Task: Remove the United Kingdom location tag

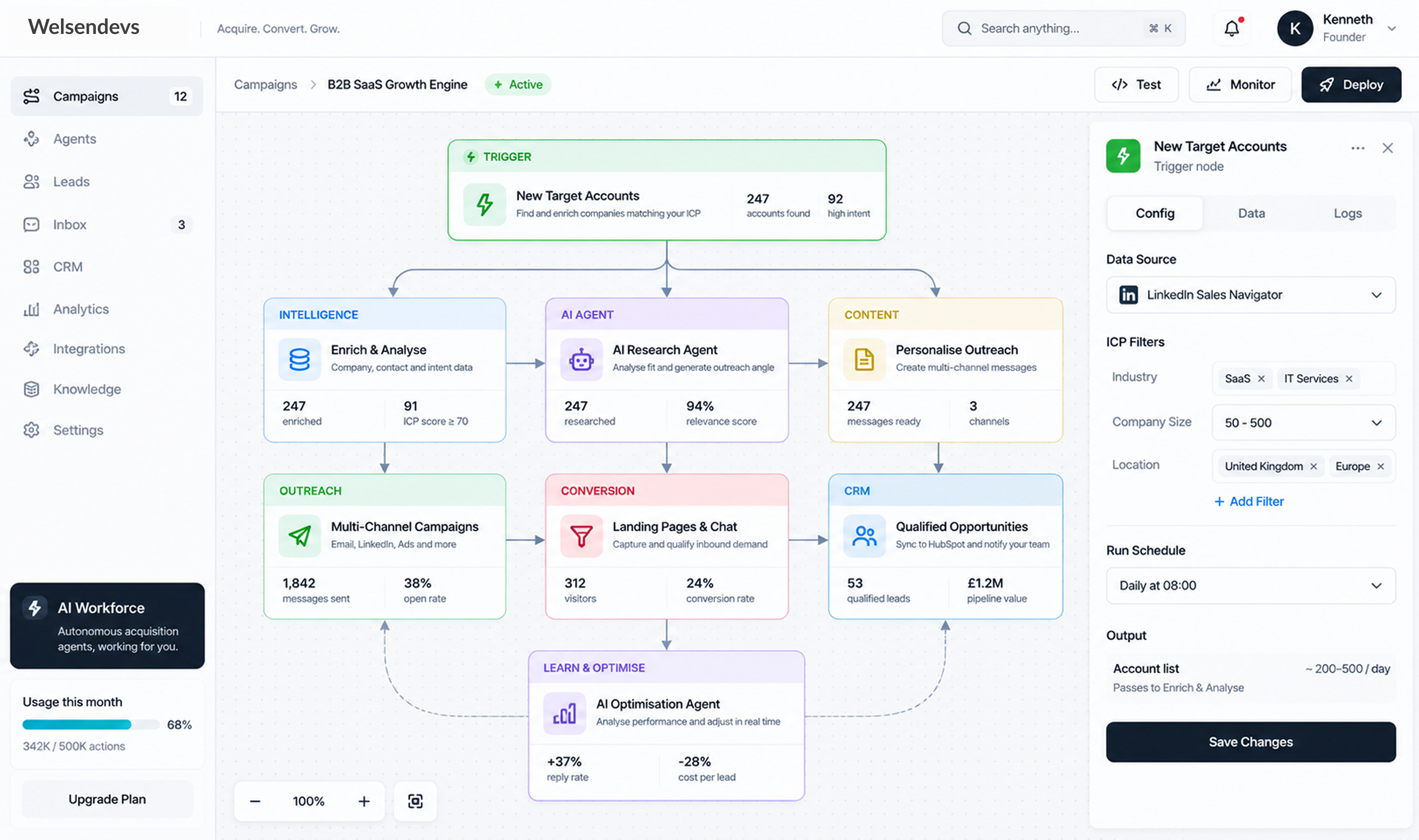Action: 1313,467
